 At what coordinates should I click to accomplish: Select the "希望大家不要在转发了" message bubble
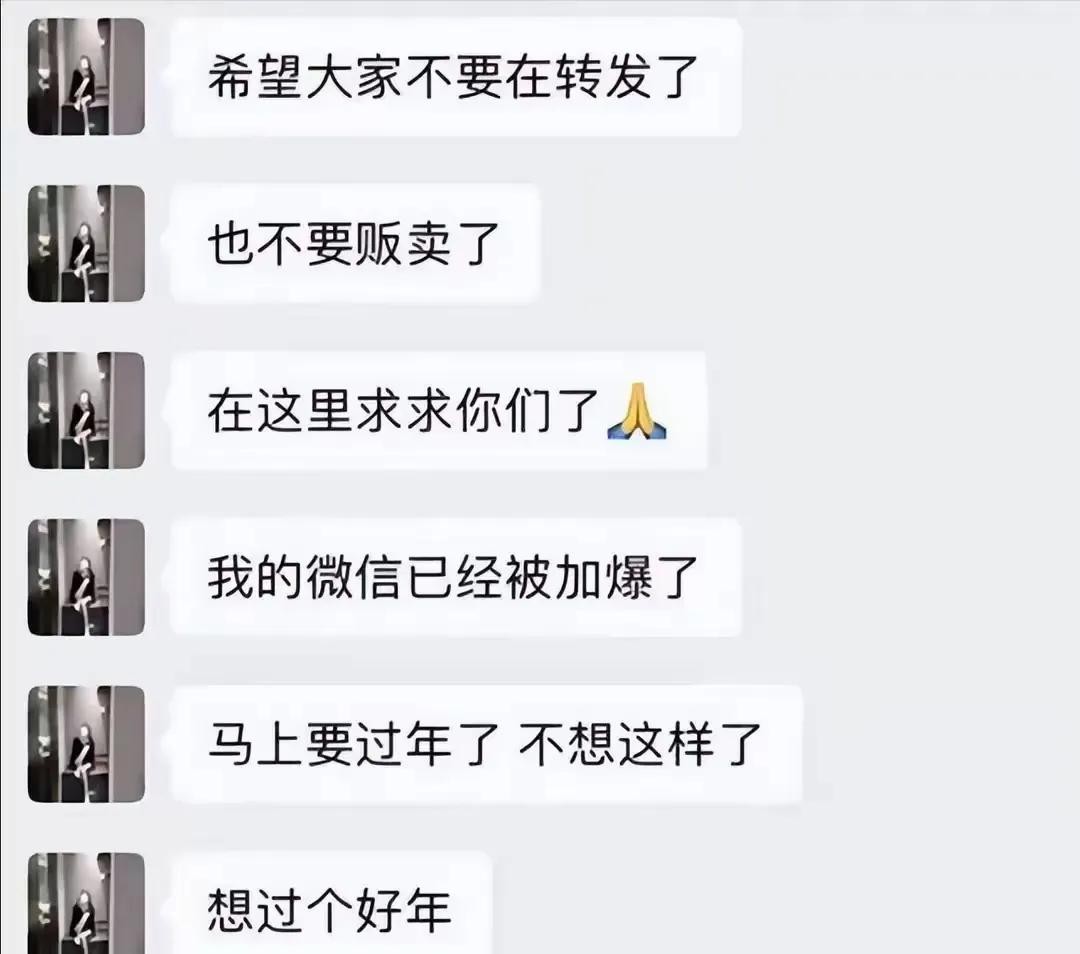[x=456, y=76]
